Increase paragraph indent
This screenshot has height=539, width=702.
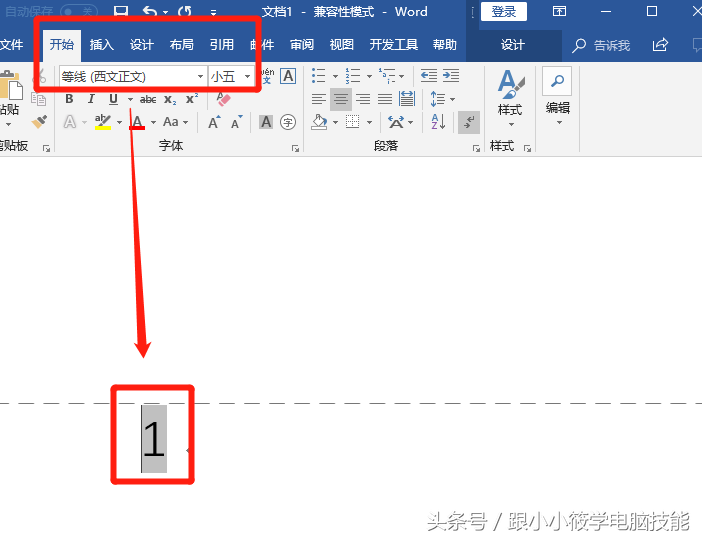pyautogui.click(x=451, y=76)
